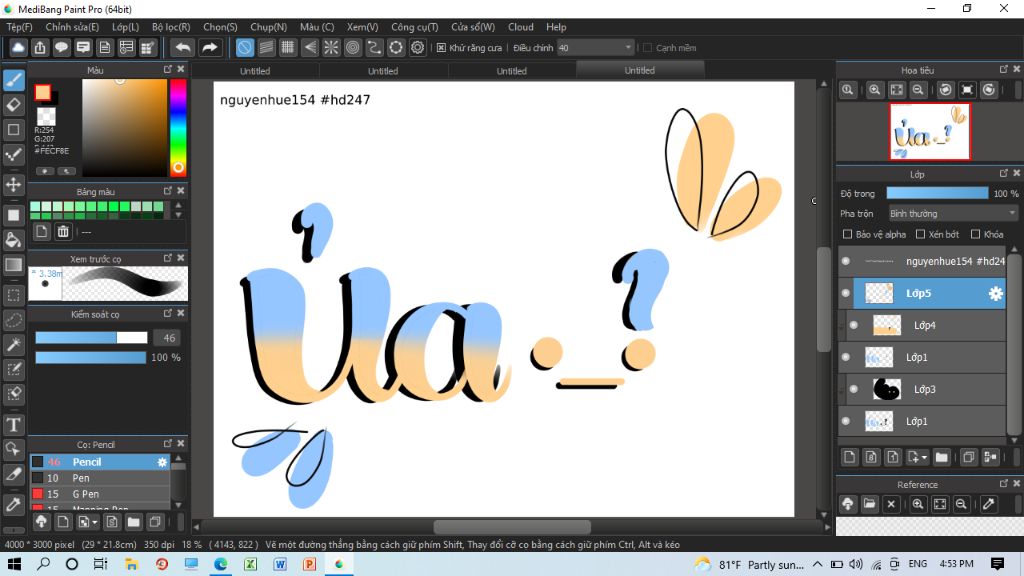Add a new layer folder
The height and width of the screenshot is (576, 1024).
941,457
